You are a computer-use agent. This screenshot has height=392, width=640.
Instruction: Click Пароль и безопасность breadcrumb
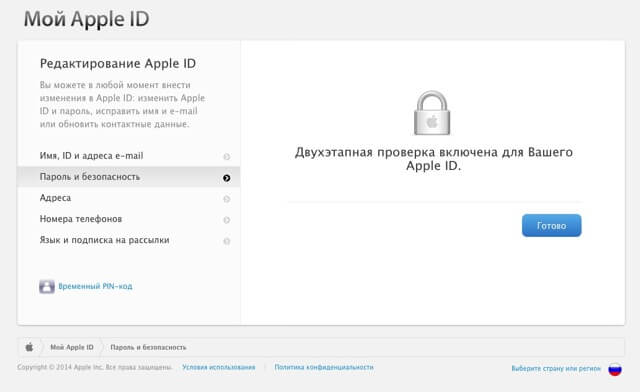tap(148, 347)
